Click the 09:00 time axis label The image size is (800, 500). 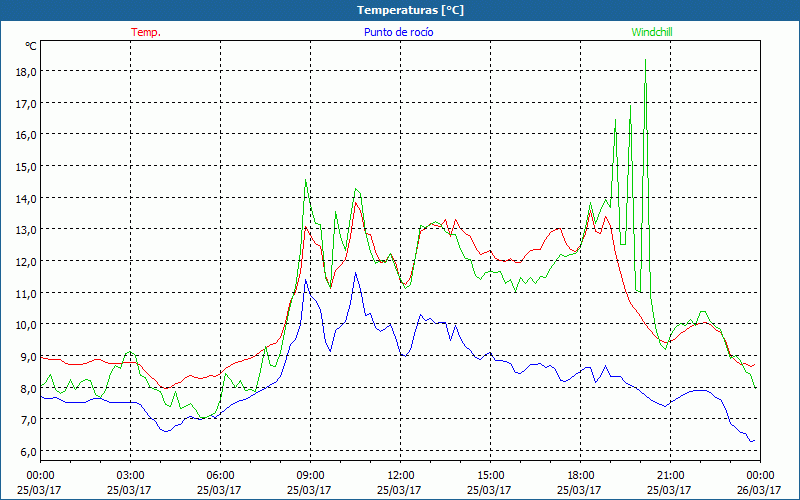pos(310,475)
